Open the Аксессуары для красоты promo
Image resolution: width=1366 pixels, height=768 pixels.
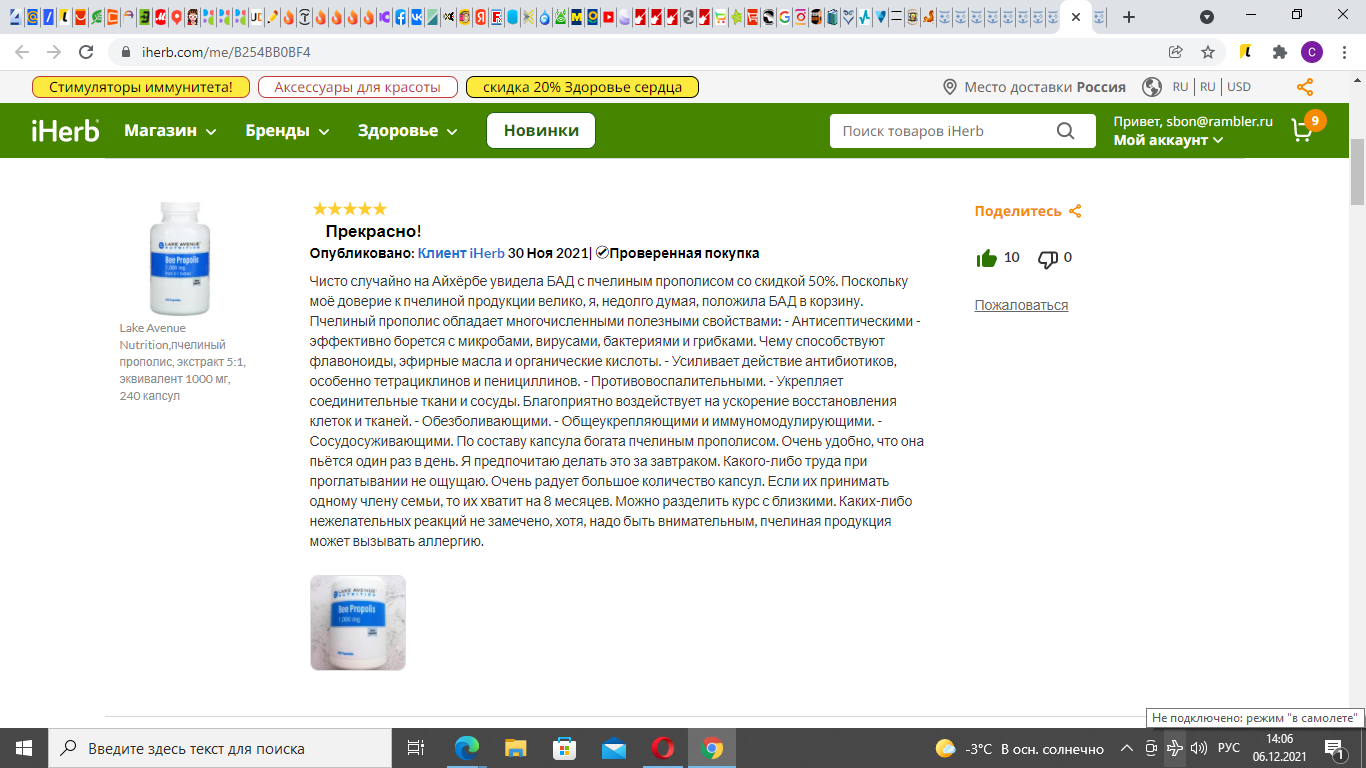pyautogui.click(x=357, y=87)
